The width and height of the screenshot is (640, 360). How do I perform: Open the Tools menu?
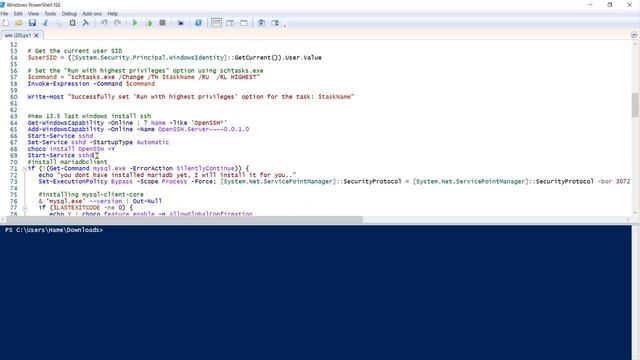point(50,13)
